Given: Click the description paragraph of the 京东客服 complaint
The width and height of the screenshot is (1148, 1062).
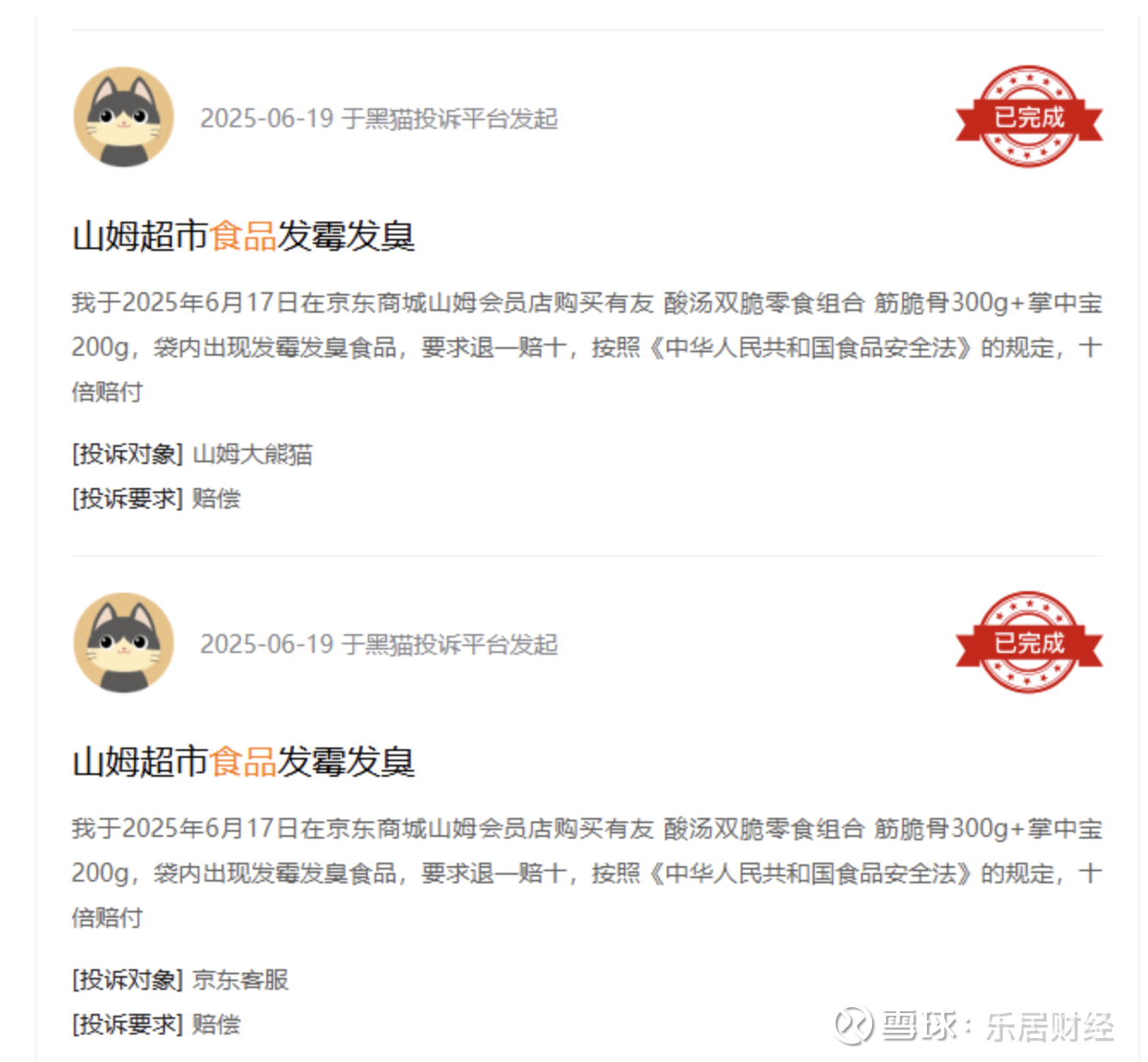Looking at the screenshot, I should pos(587,873).
